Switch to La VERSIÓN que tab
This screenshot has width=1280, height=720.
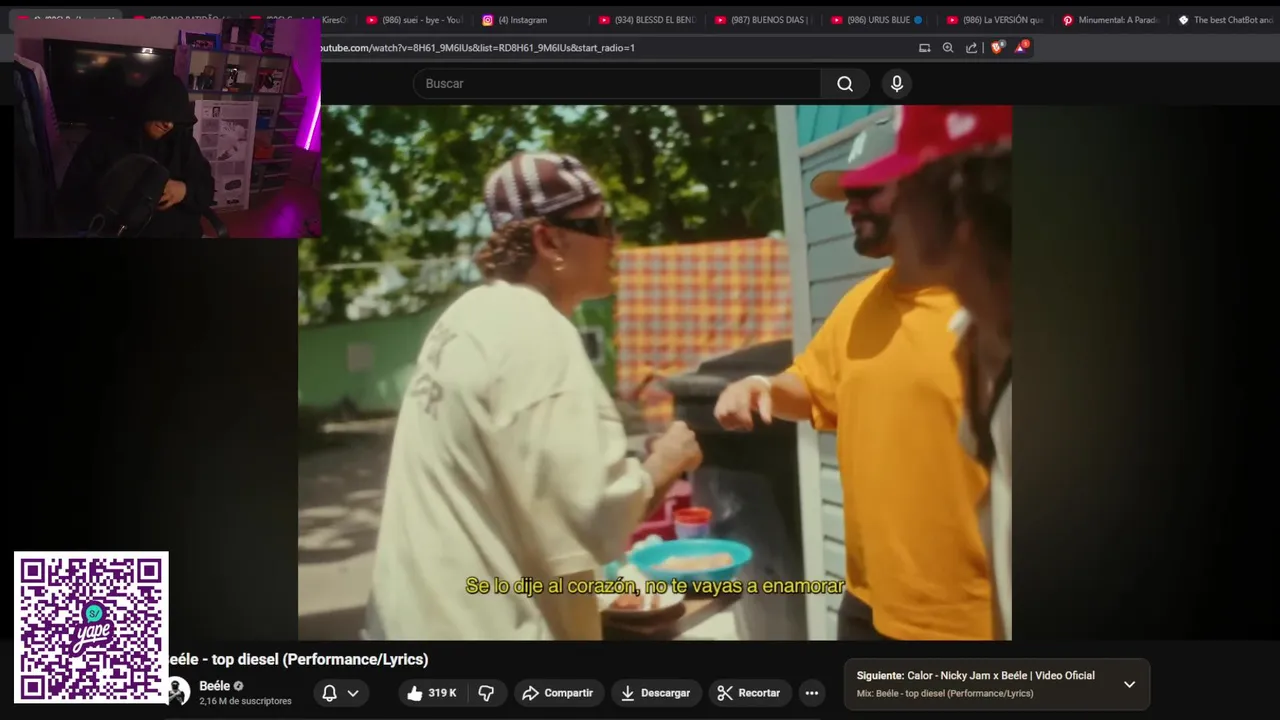996,20
